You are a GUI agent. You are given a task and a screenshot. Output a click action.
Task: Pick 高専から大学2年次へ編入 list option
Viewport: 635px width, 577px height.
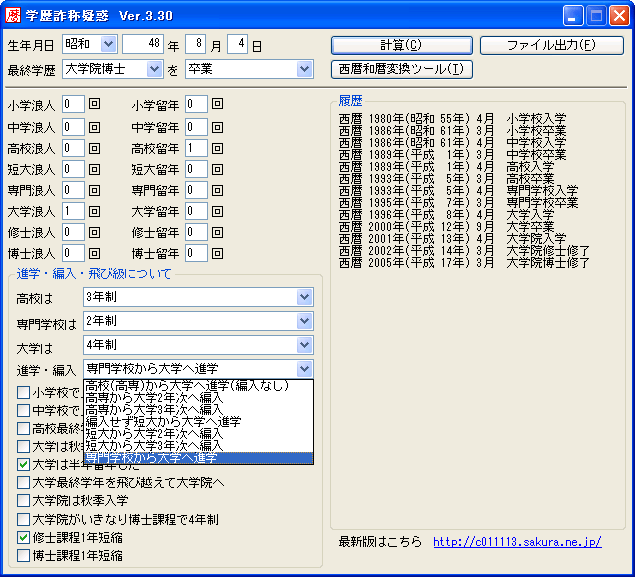point(153,398)
